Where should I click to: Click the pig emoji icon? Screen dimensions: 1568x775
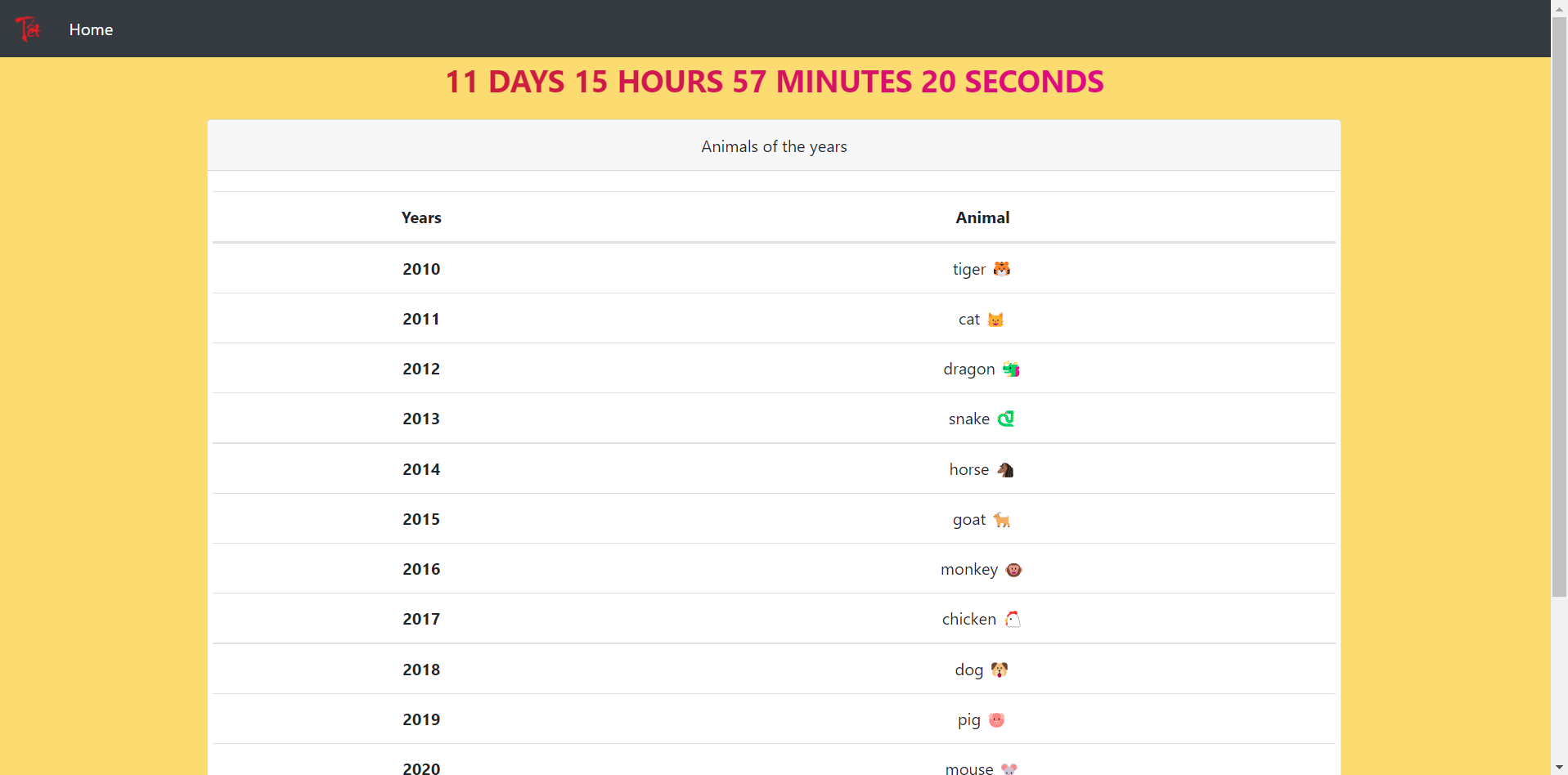(996, 720)
